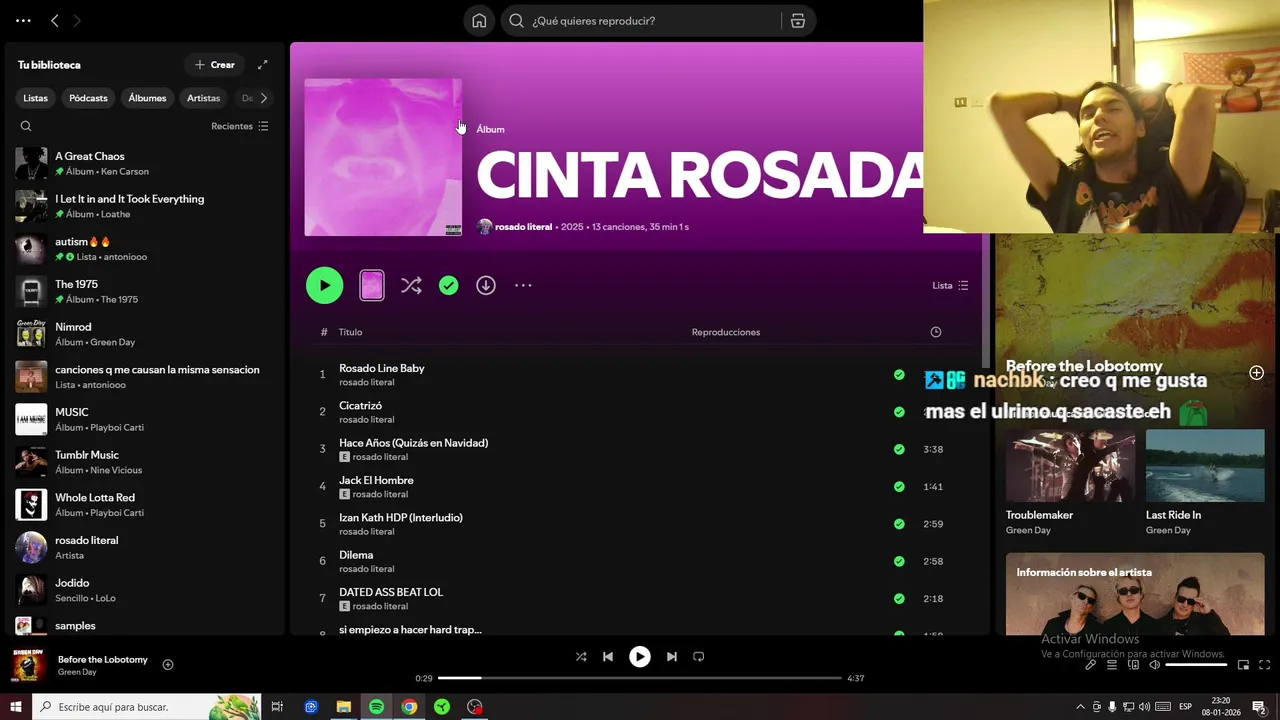Go forward with the right arrow
Screen dimensions: 1280x720
click(x=77, y=20)
